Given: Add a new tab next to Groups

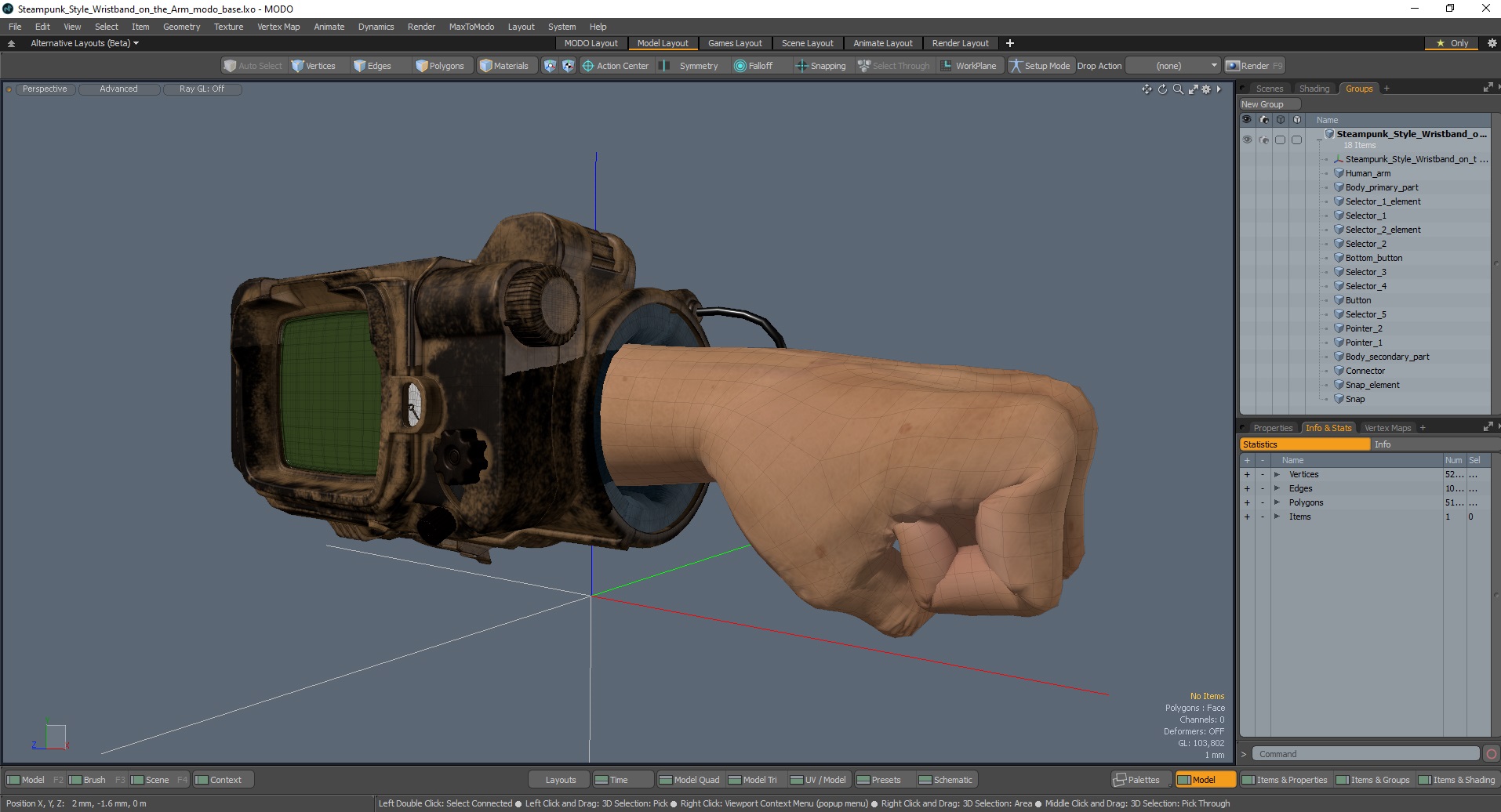Looking at the screenshot, I should click(x=1387, y=89).
